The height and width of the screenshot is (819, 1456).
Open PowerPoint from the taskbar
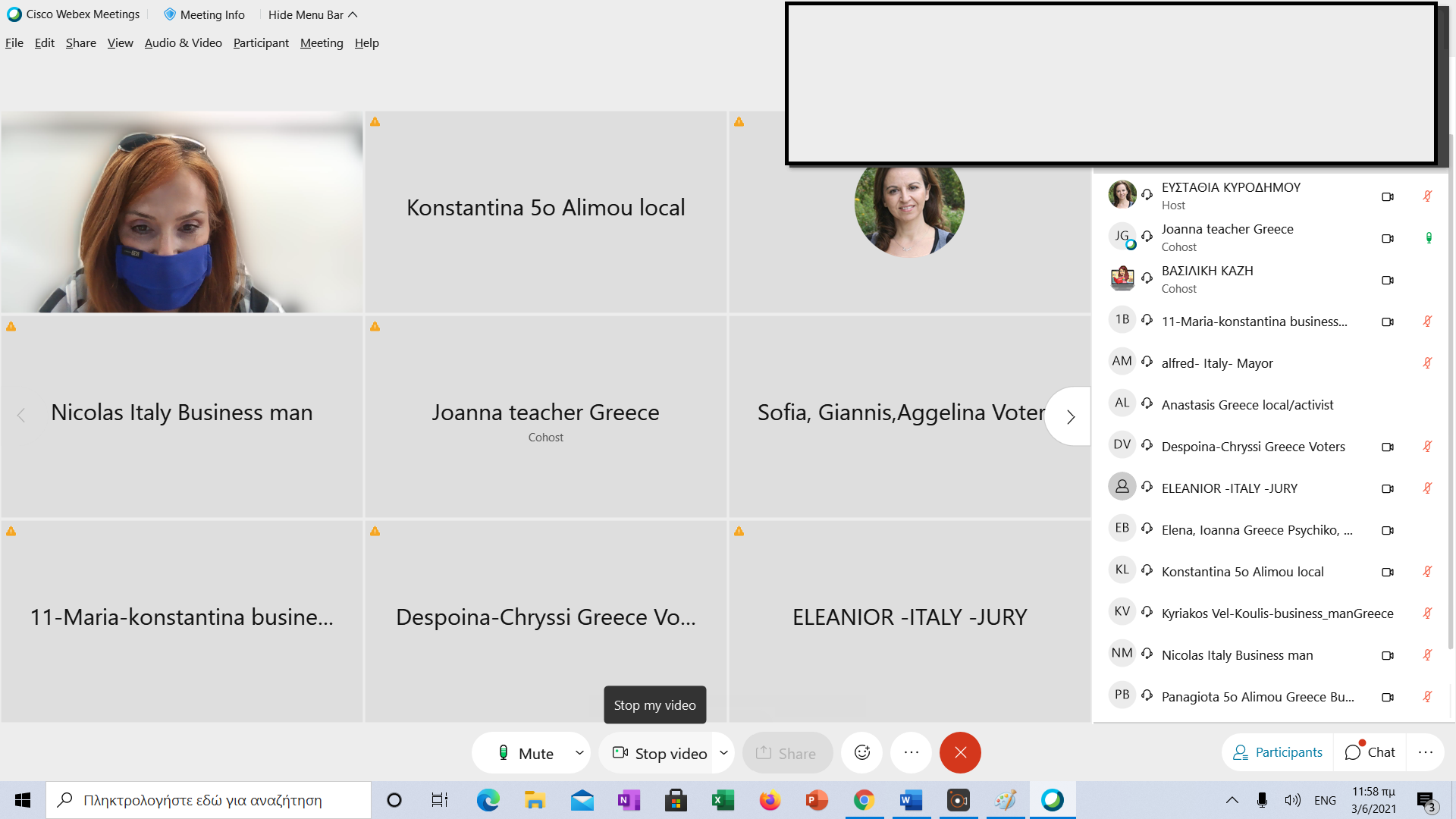tap(816, 800)
